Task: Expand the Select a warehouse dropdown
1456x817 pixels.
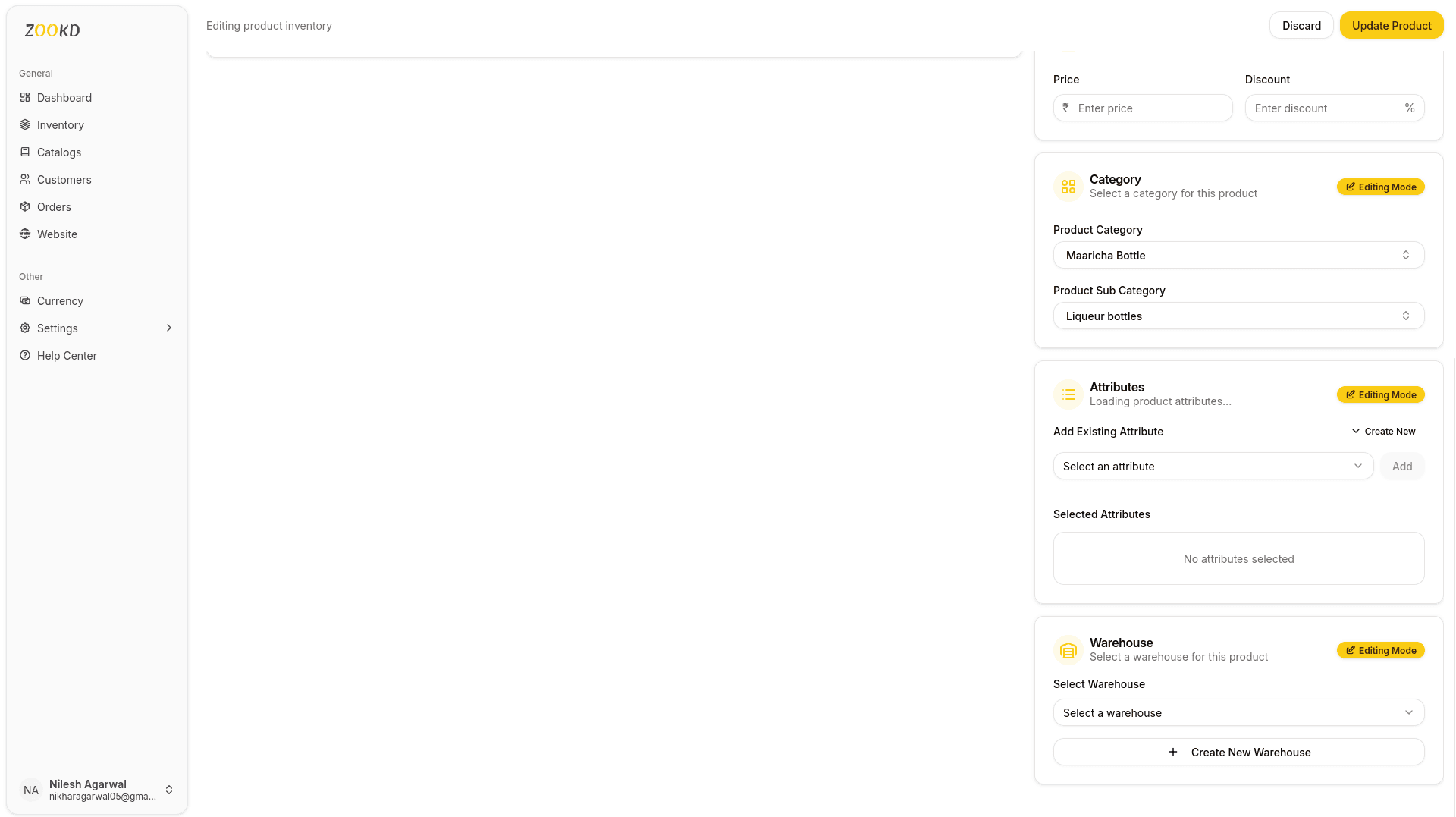Action: coord(1238,712)
